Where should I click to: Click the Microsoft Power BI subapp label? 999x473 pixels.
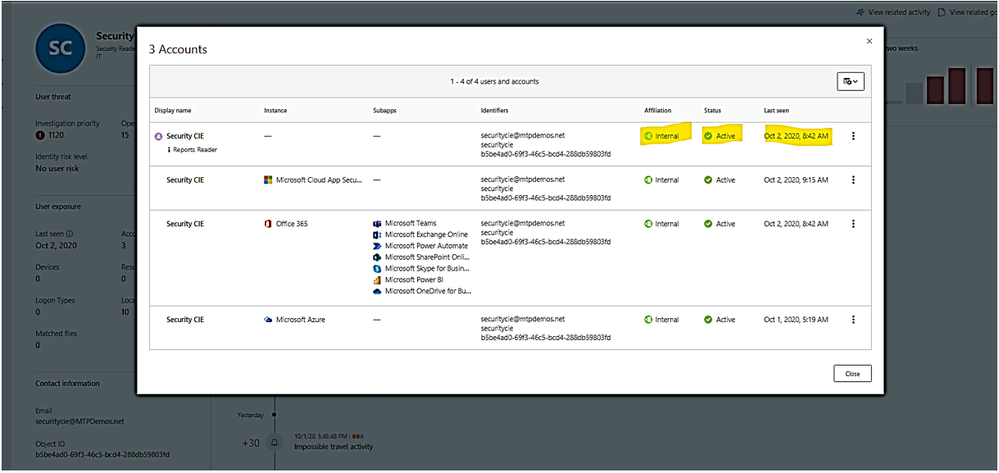[x=414, y=280]
